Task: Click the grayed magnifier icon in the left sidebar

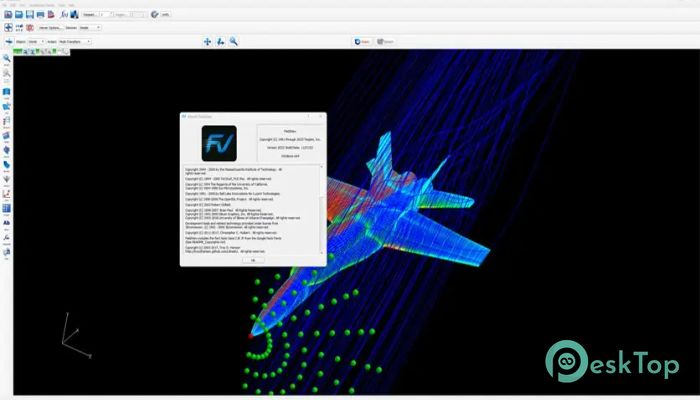Action: click(6, 74)
